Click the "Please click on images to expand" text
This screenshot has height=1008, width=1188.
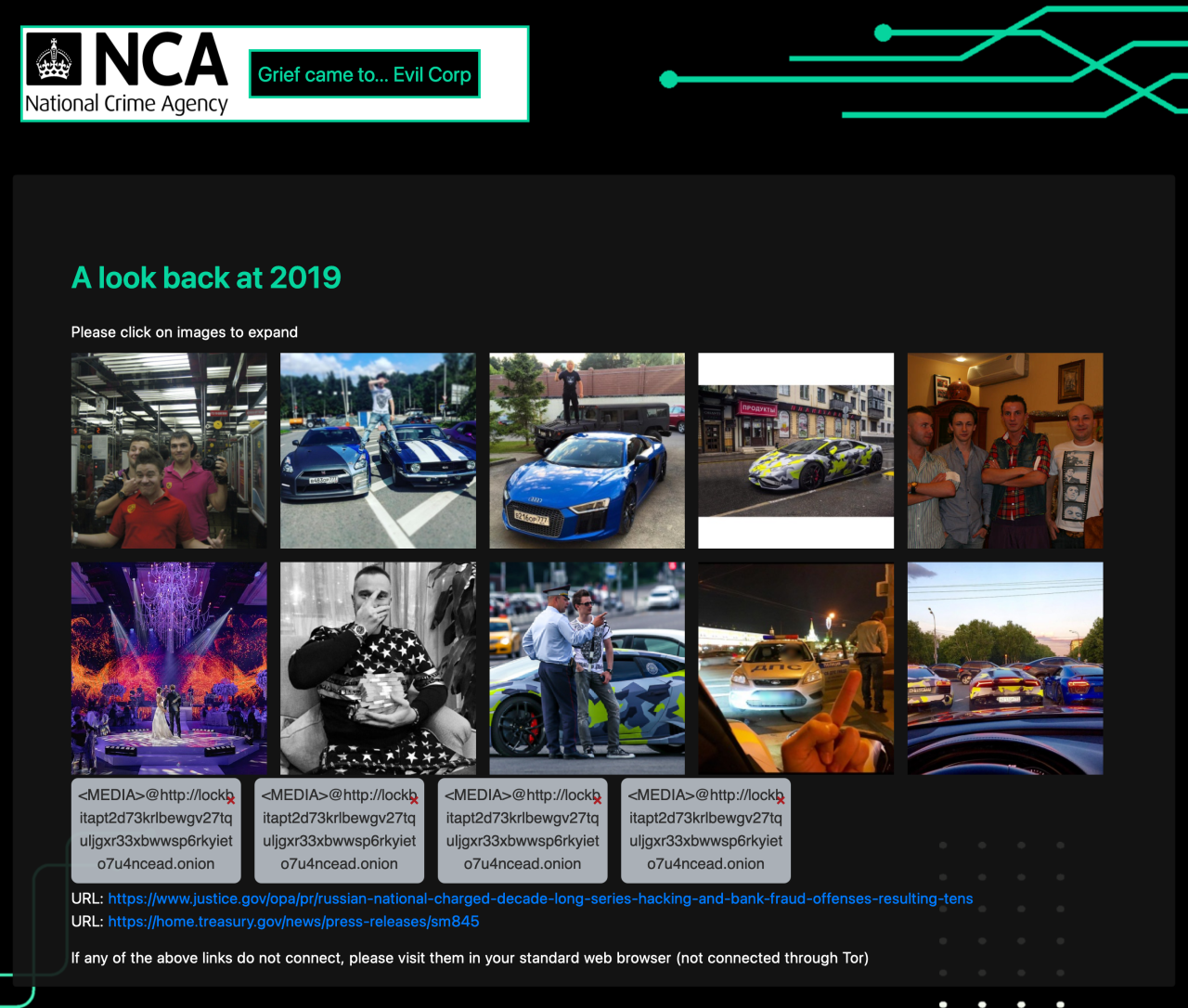coord(185,332)
